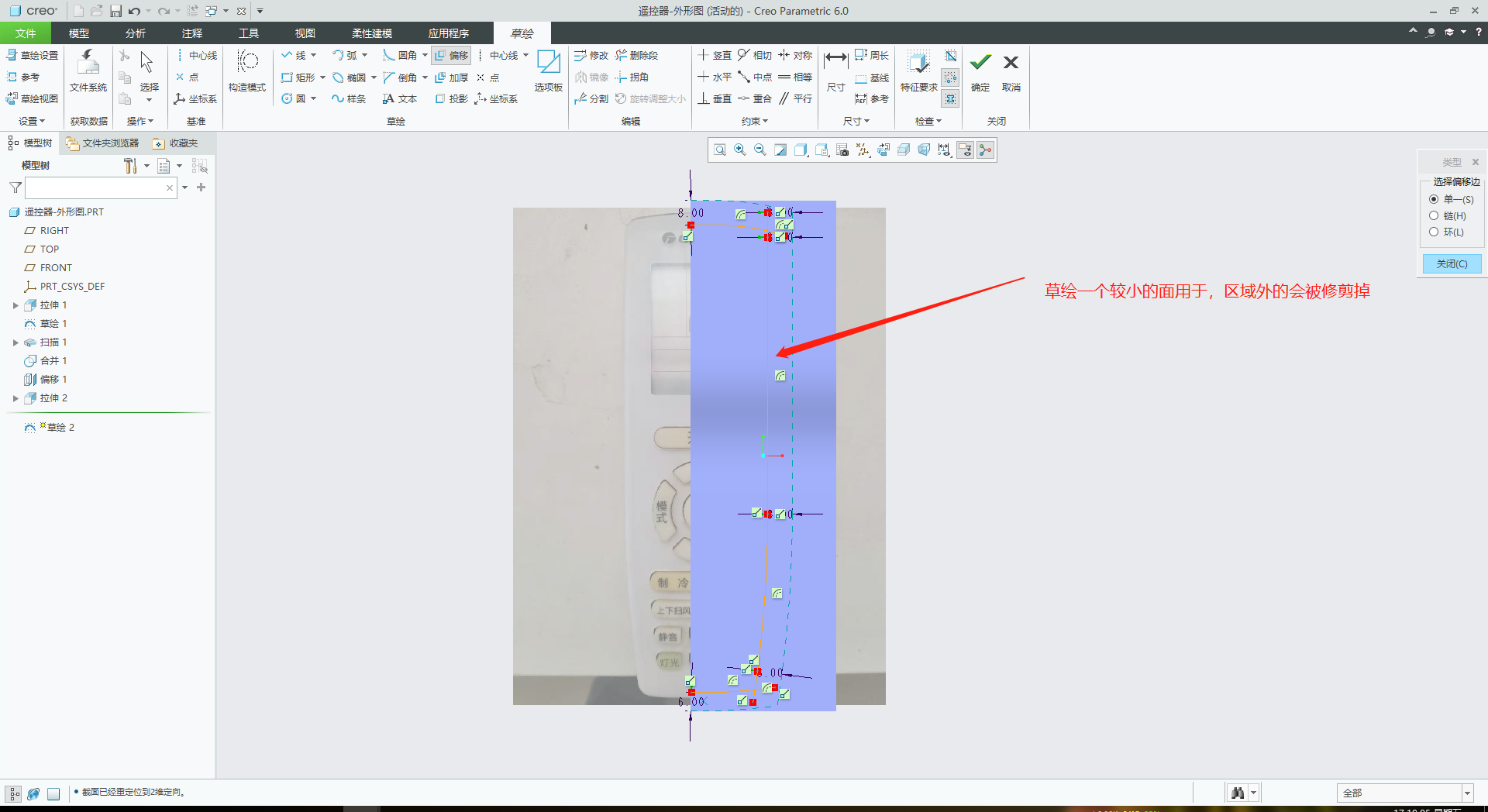Switch to the 分析 ribbon tab
The height and width of the screenshot is (812, 1488).
click(136, 33)
